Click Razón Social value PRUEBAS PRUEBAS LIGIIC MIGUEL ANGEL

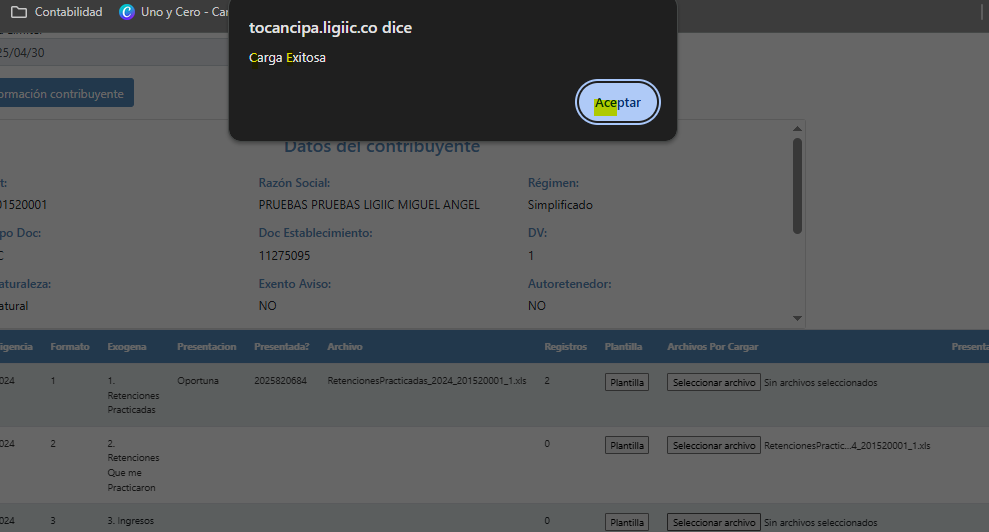click(x=369, y=204)
